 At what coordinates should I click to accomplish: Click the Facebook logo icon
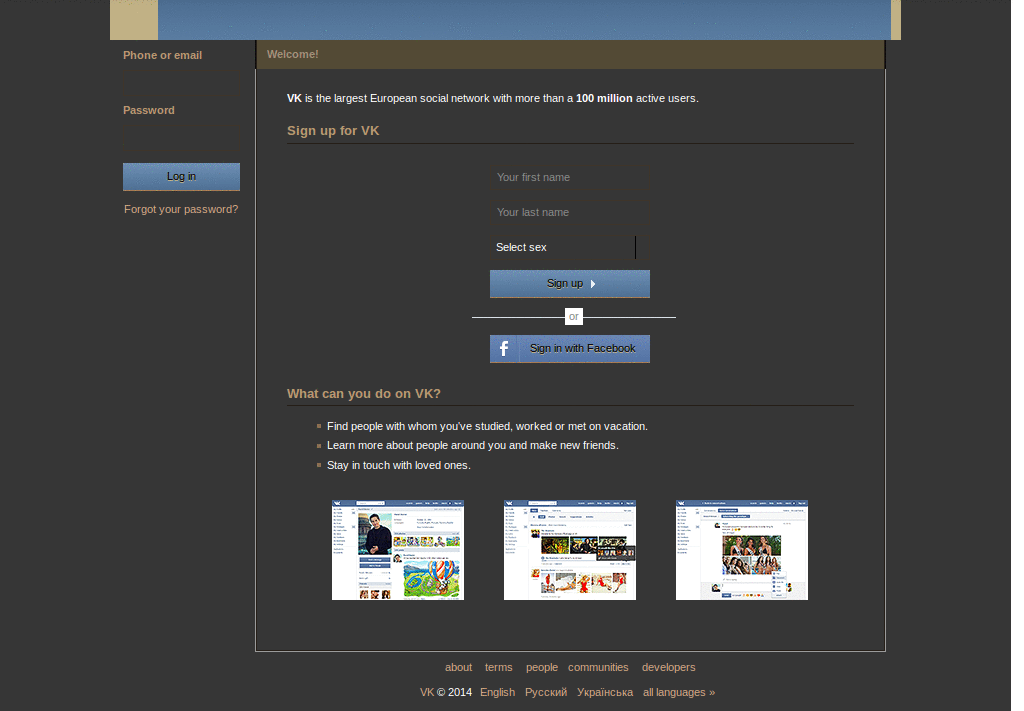(504, 349)
